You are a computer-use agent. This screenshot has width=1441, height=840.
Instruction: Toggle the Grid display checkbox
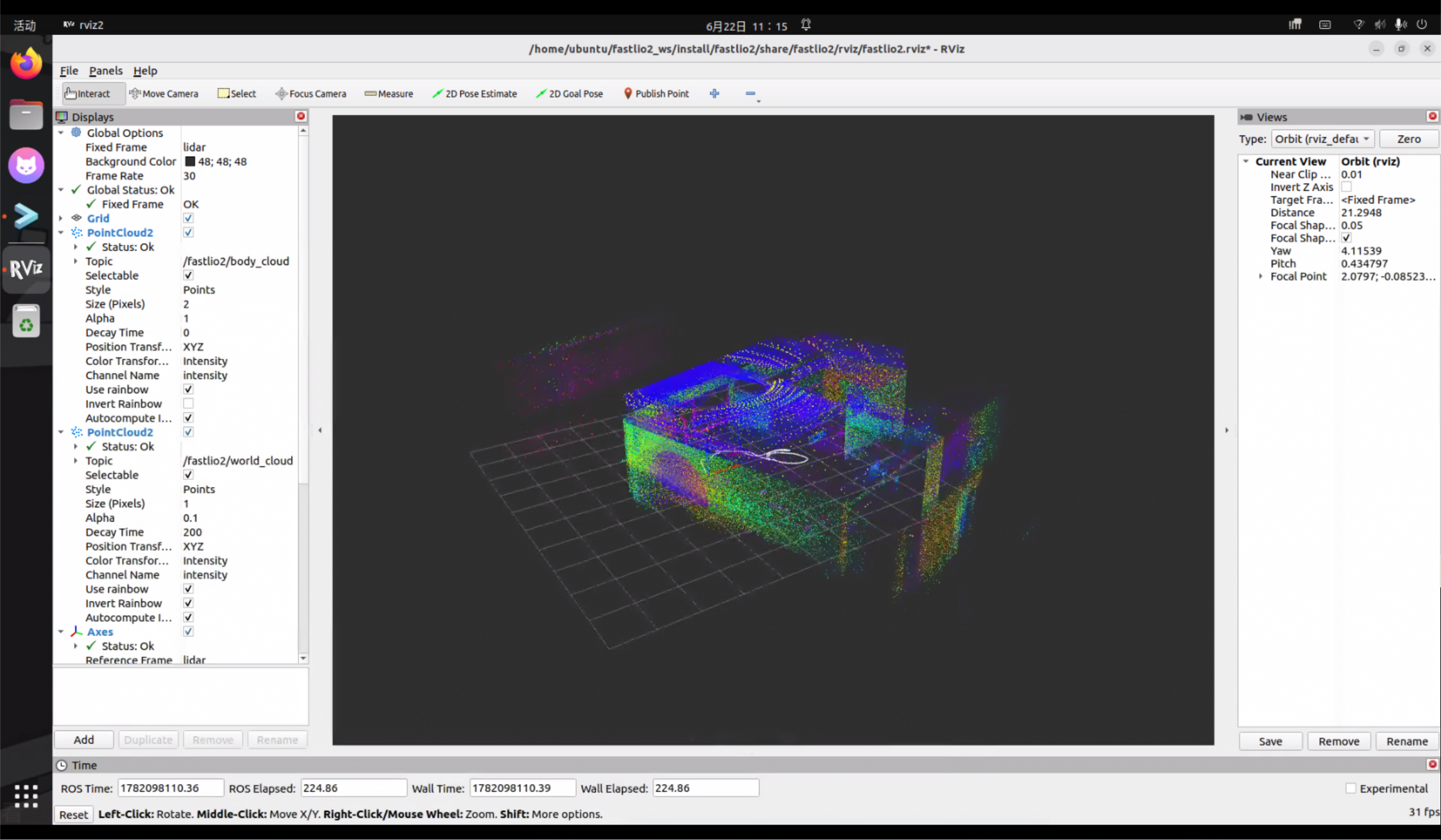(x=188, y=218)
